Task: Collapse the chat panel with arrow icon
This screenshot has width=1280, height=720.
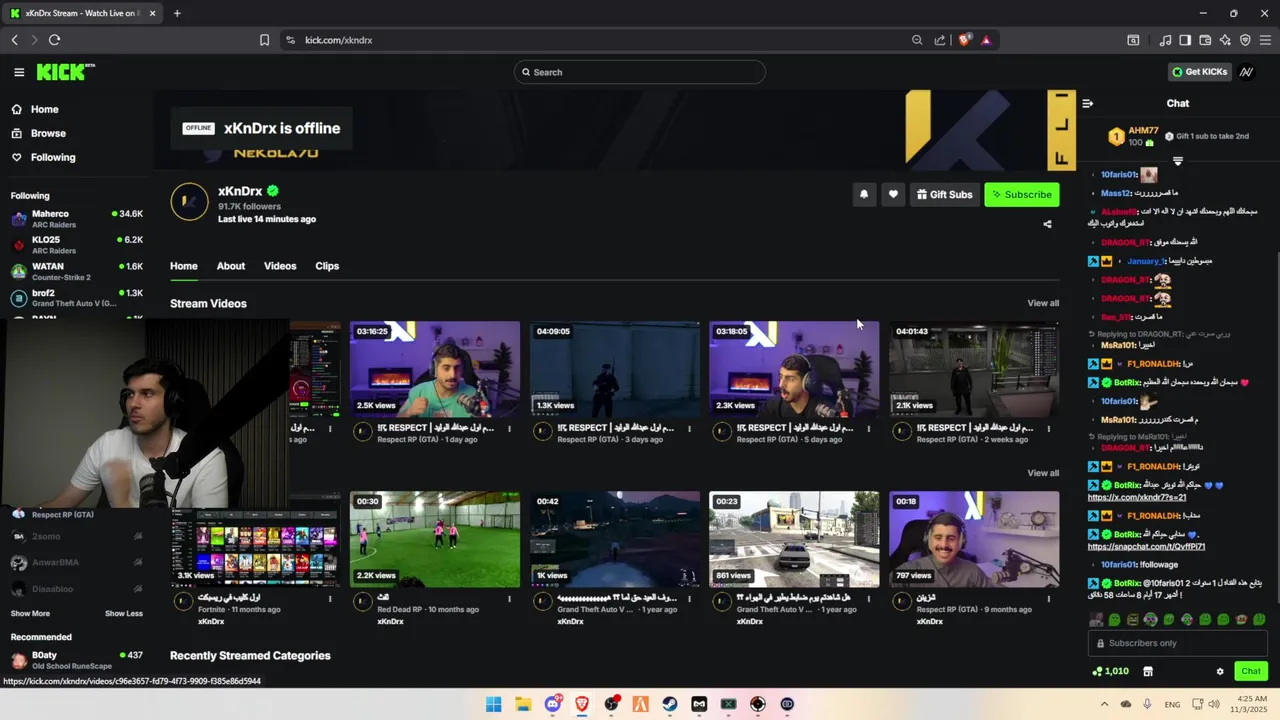Action: point(1088,103)
